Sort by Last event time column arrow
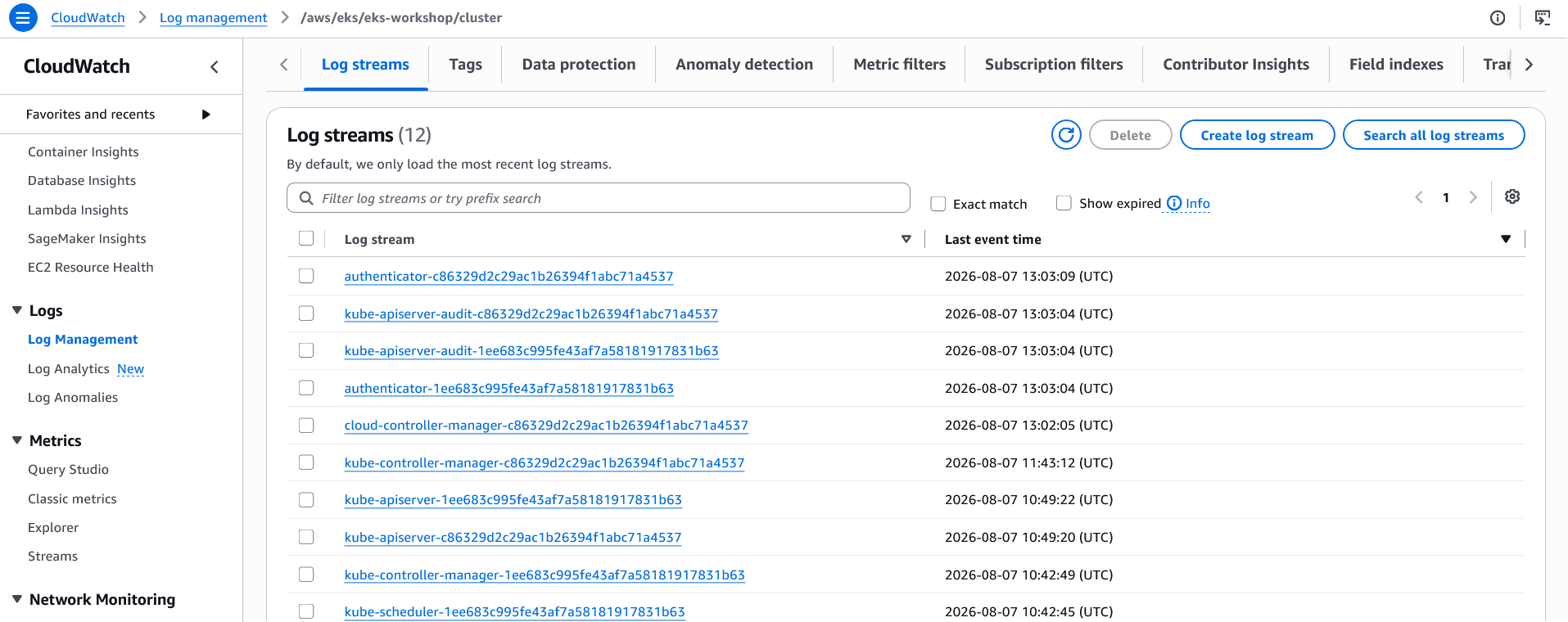The image size is (1568, 622). click(1506, 239)
